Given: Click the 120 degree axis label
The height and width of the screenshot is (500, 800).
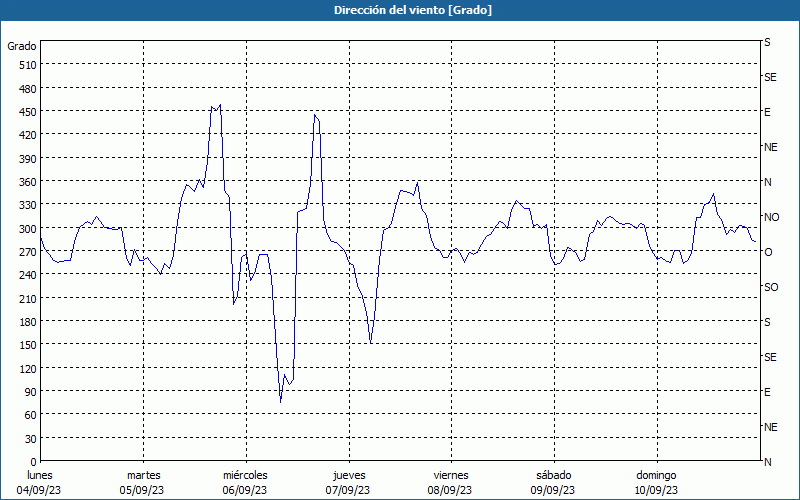Looking at the screenshot, I should tap(28, 368).
